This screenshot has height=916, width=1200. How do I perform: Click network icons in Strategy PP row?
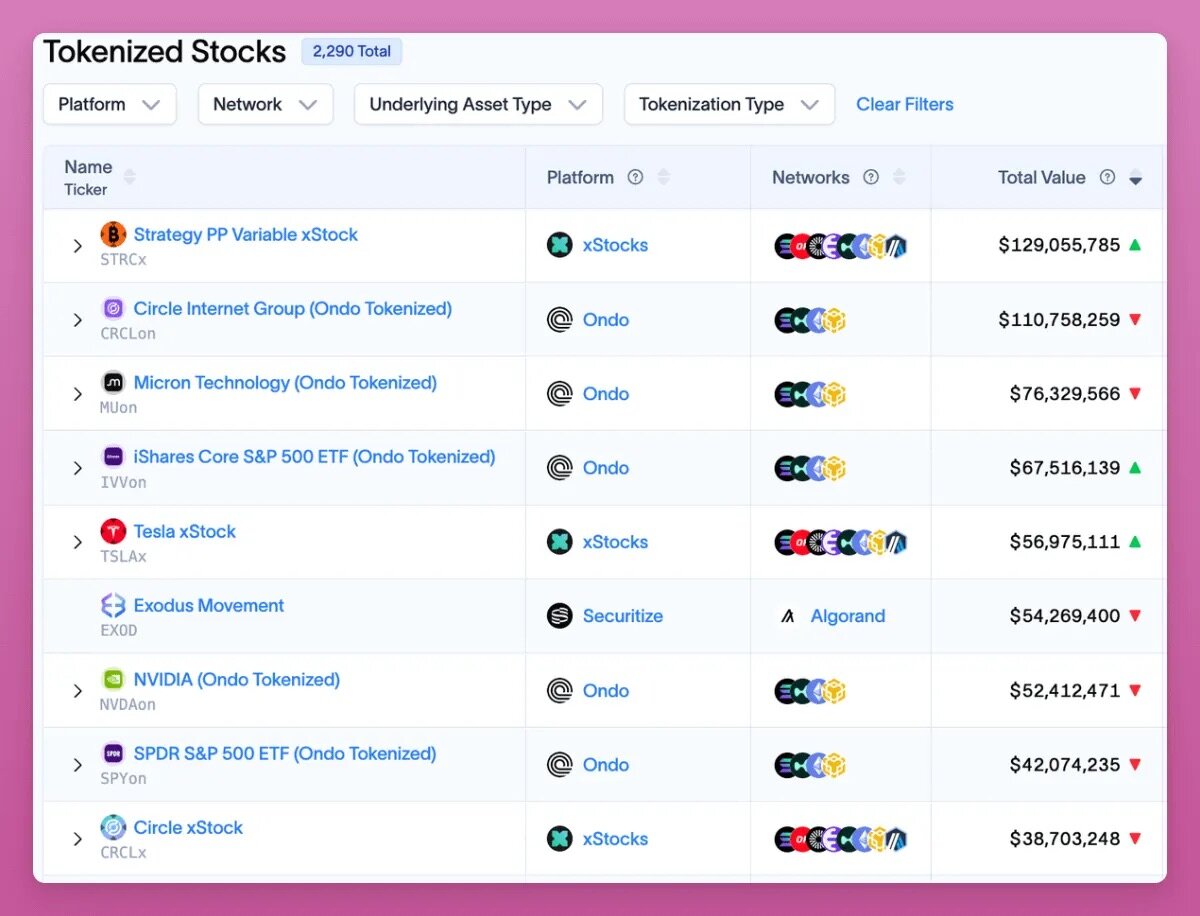pos(841,245)
